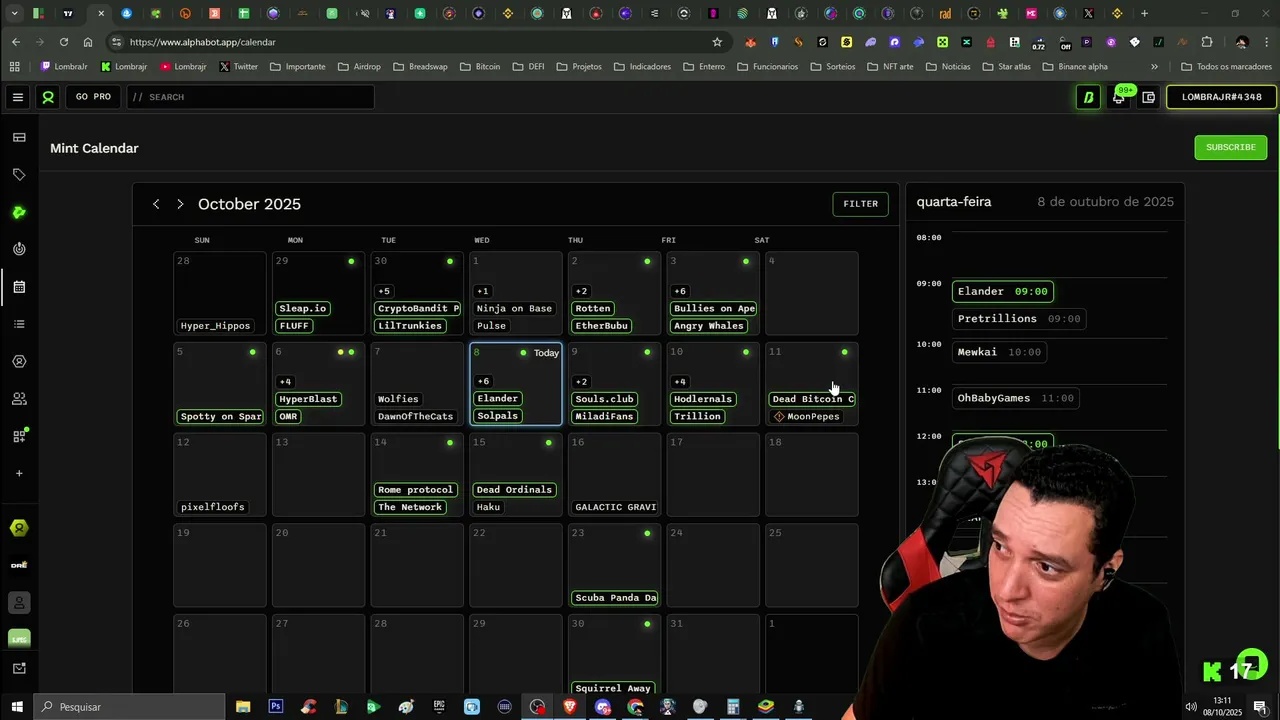The image size is (1280, 720).
Task: Click the MetaMask fox extension icon
Action: 751,42
